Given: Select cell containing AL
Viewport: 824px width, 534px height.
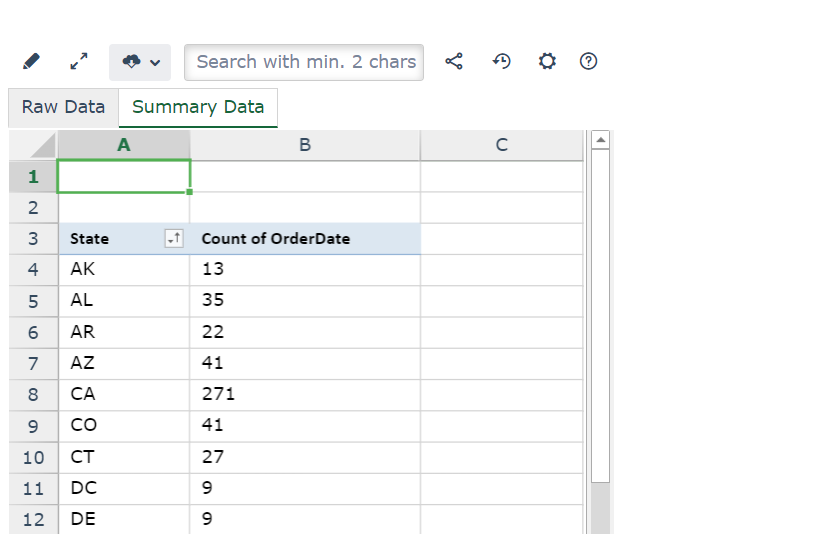Looking at the screenshot, I should point(123,301).
